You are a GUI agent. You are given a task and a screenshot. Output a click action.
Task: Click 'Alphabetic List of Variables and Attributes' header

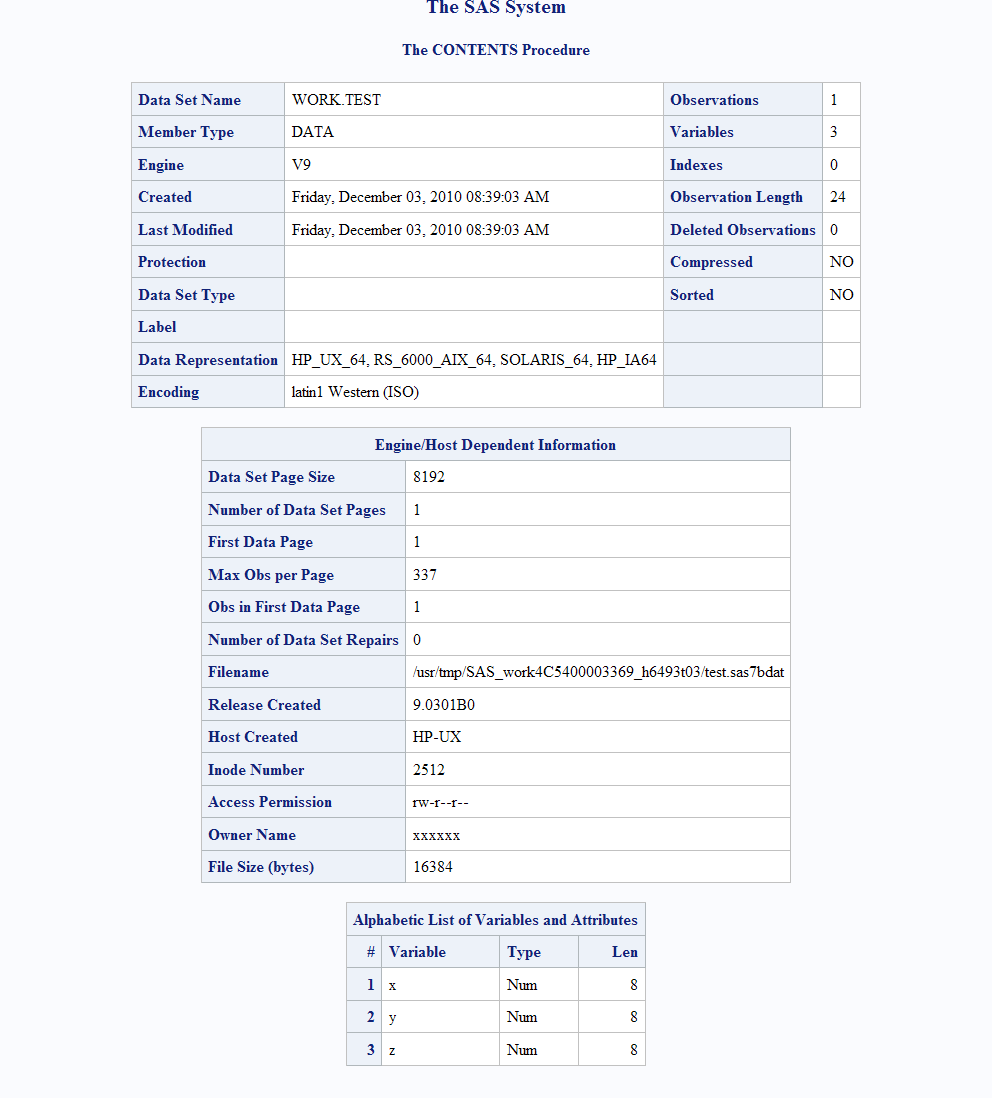tap(495, 920)
